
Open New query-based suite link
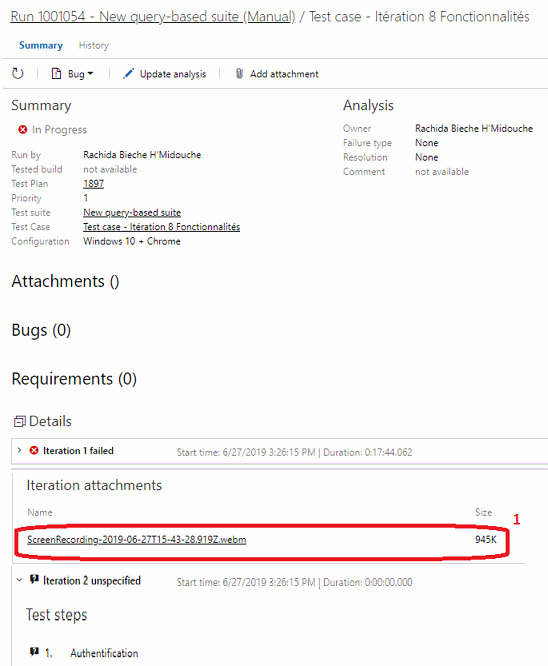(x=132, y=212)
